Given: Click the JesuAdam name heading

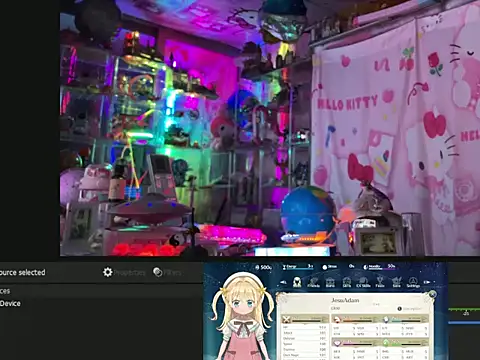Looking at the screenshot, I should point(345,300).
